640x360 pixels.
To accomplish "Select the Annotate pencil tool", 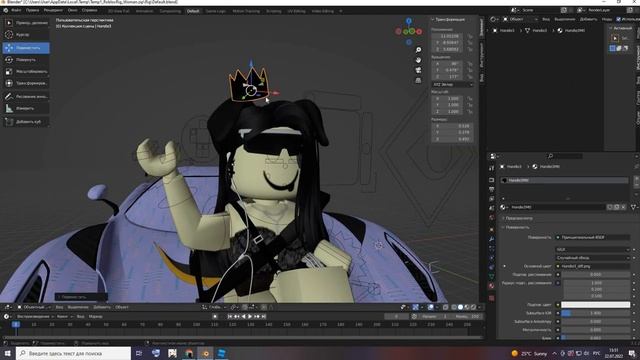I will click(x=26, y=96).
